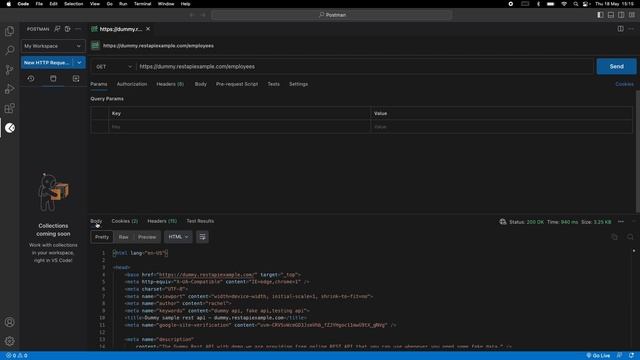Go back with the navigation arrow
This screenshot has width=640, height=360.
pos(192,15)
